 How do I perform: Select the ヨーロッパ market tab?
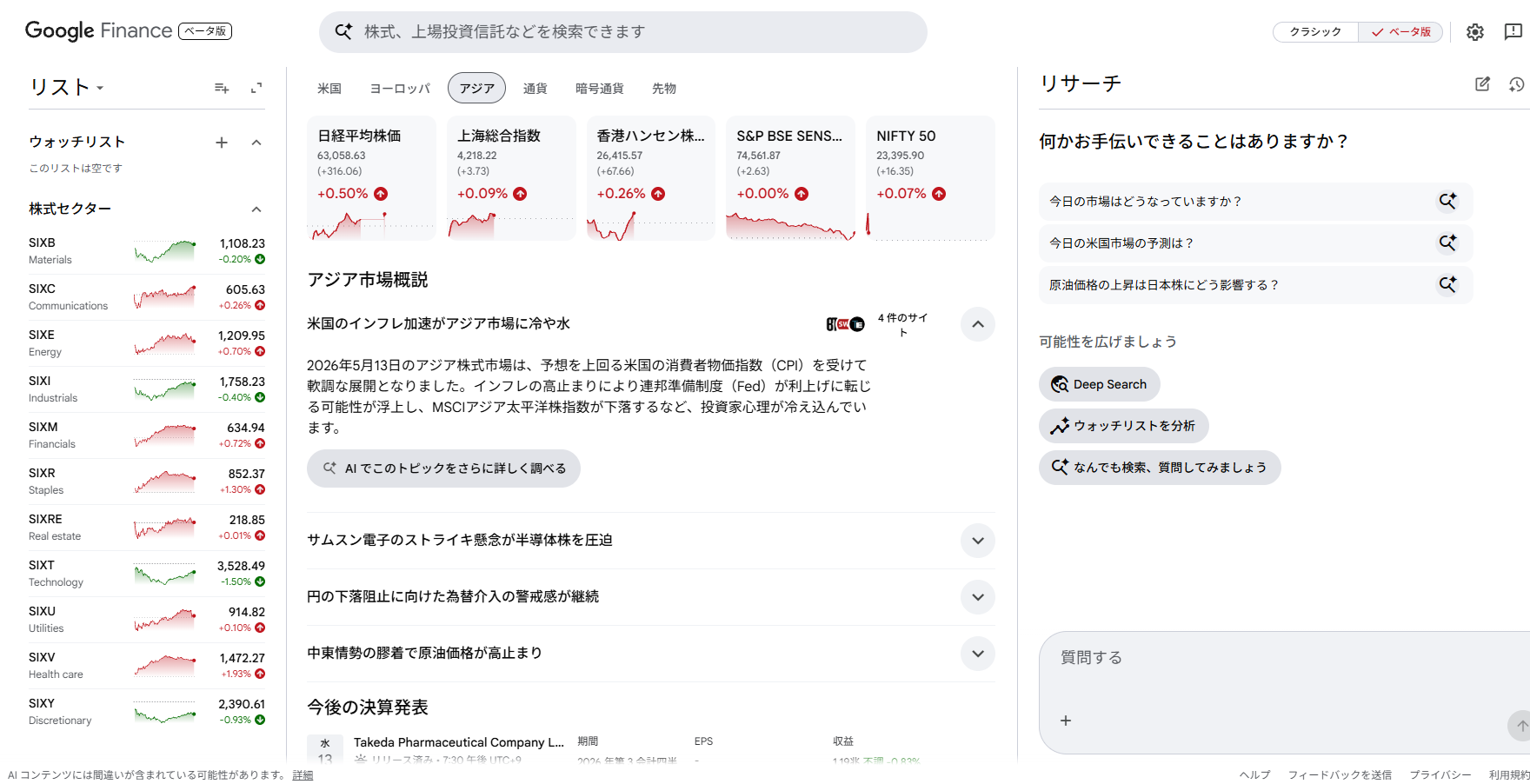(x=400, y=89)
